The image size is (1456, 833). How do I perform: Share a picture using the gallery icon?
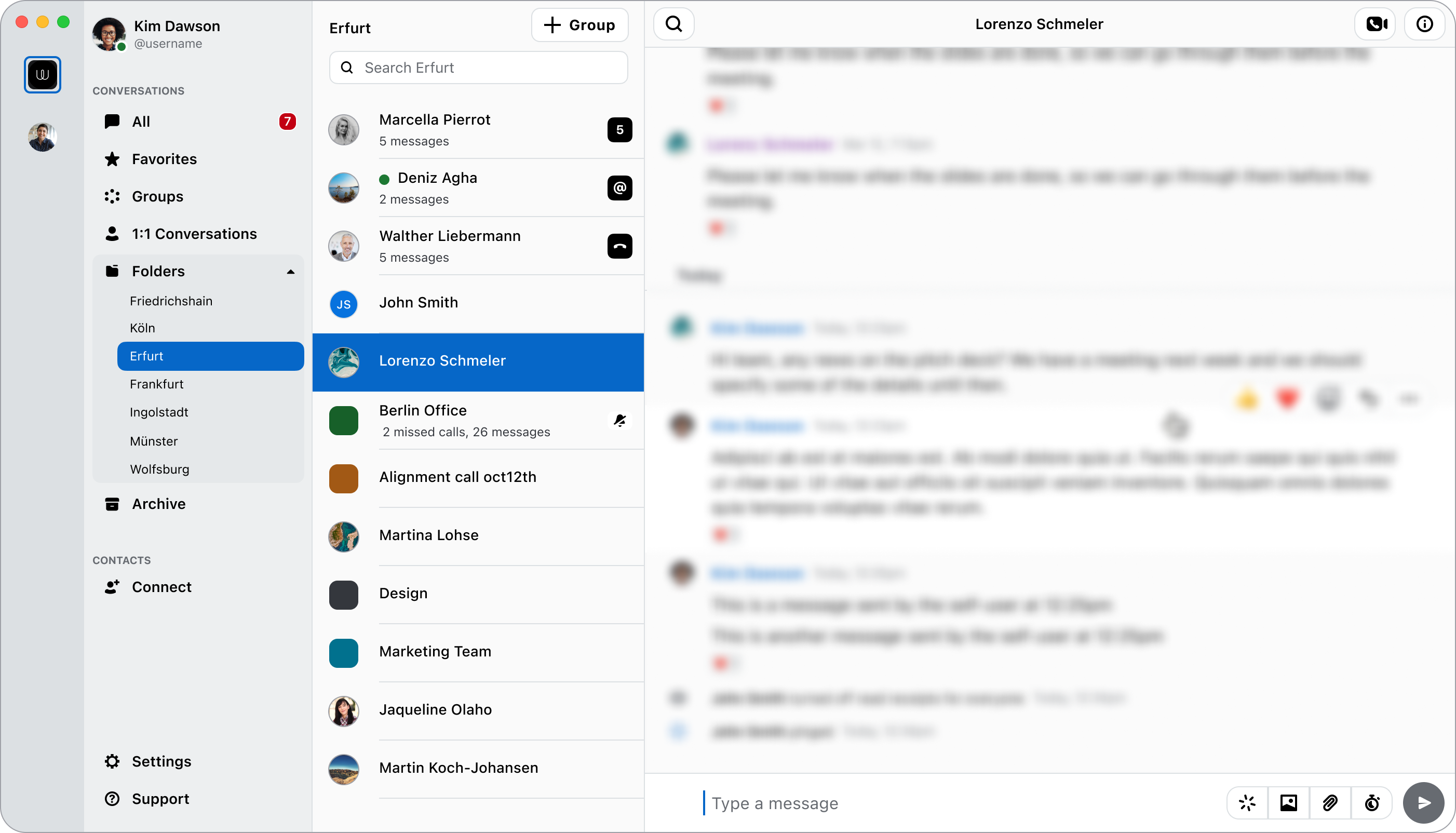pos(1288,803)
